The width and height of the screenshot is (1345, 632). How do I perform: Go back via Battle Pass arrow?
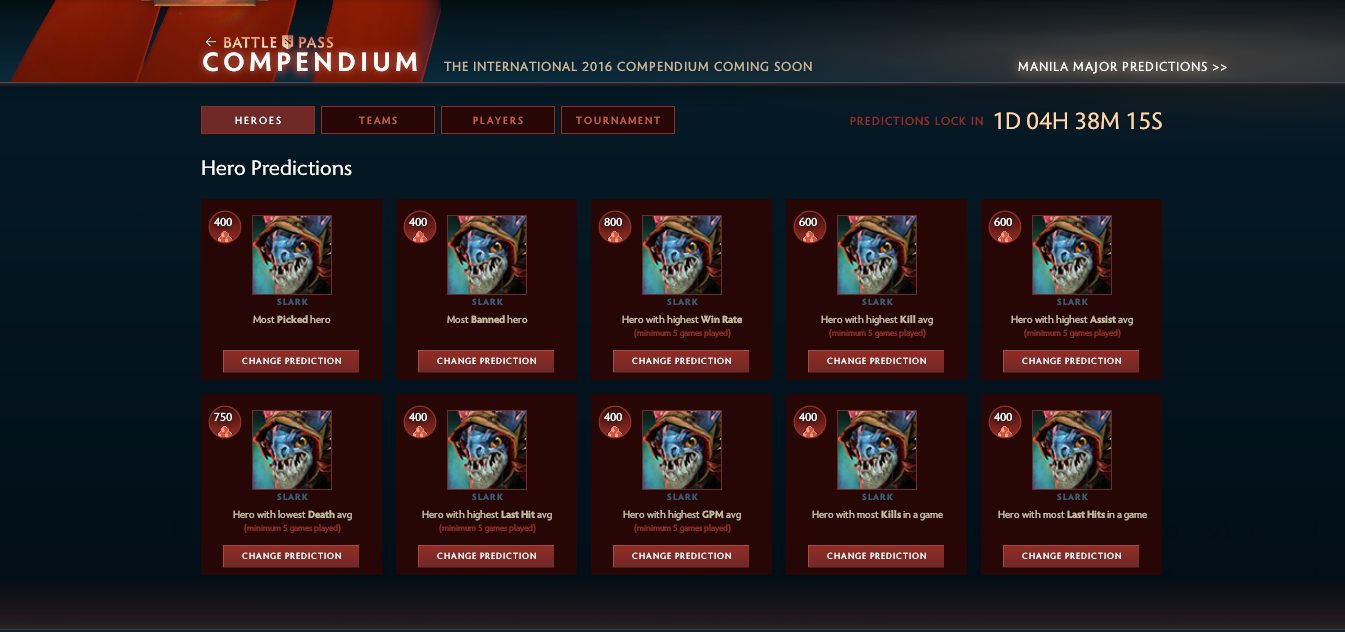tap(210, 42)
